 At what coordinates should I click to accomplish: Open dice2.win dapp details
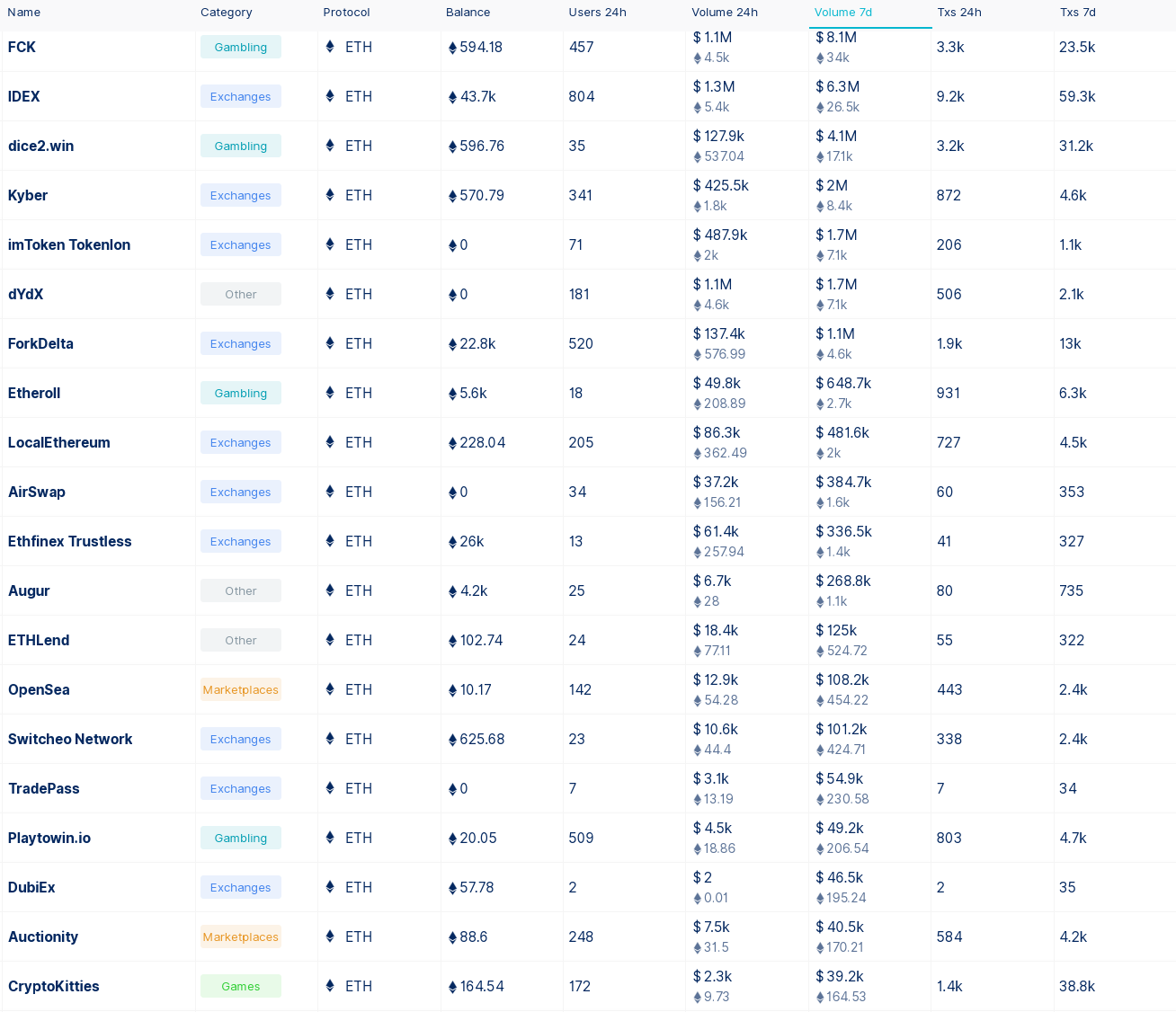[x=41, y=146]
